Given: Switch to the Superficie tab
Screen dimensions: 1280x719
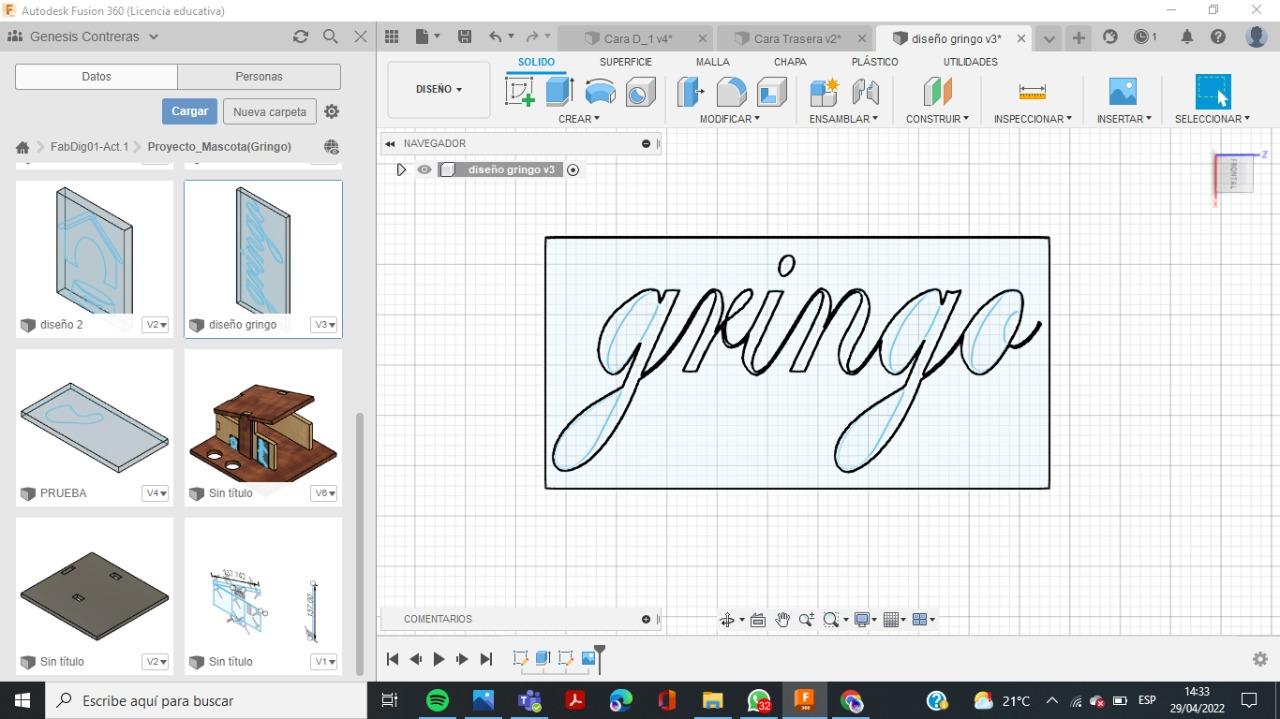Looking at the screenshot, I should (625, 62).
